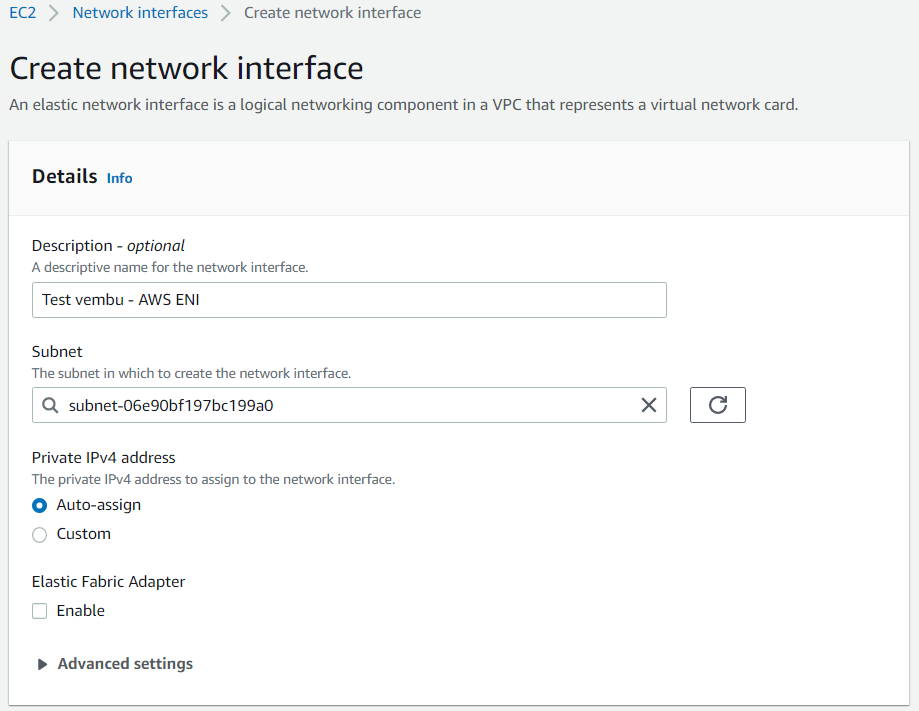Go to EC2 breadcrumb link
Image resolution: width=919 pixels, height=711 pixels.
[23, 12]
